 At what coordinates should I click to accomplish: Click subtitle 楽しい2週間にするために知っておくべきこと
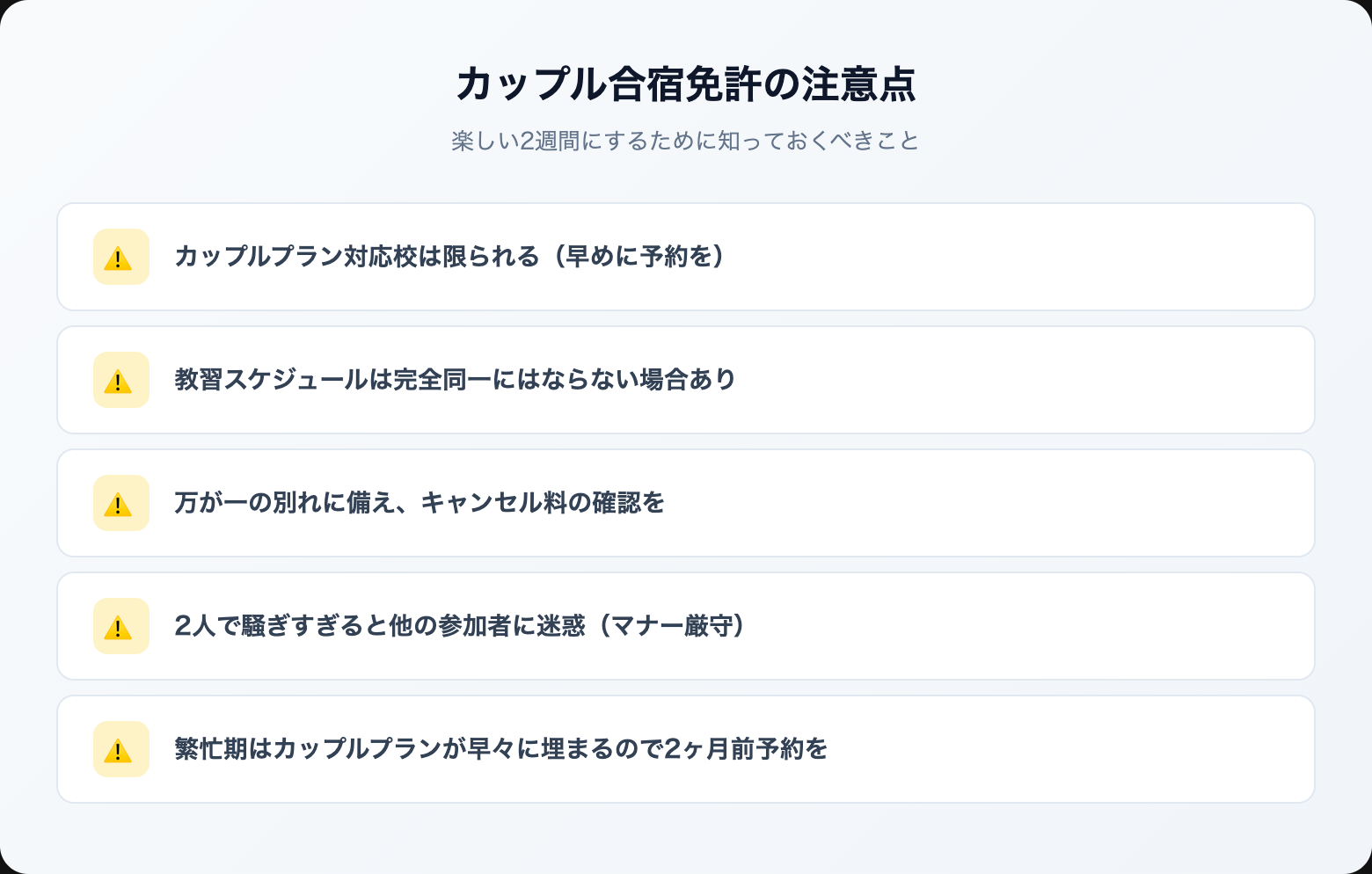[x=685, y=141]
